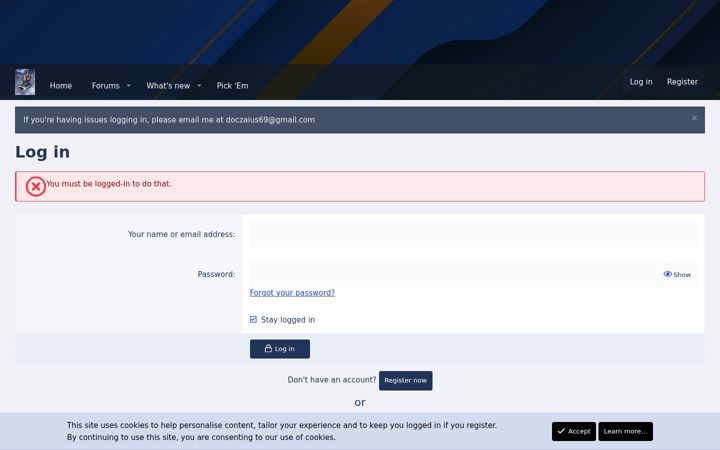Click the red error X icon
720x450 pixels.
(35, 186)
